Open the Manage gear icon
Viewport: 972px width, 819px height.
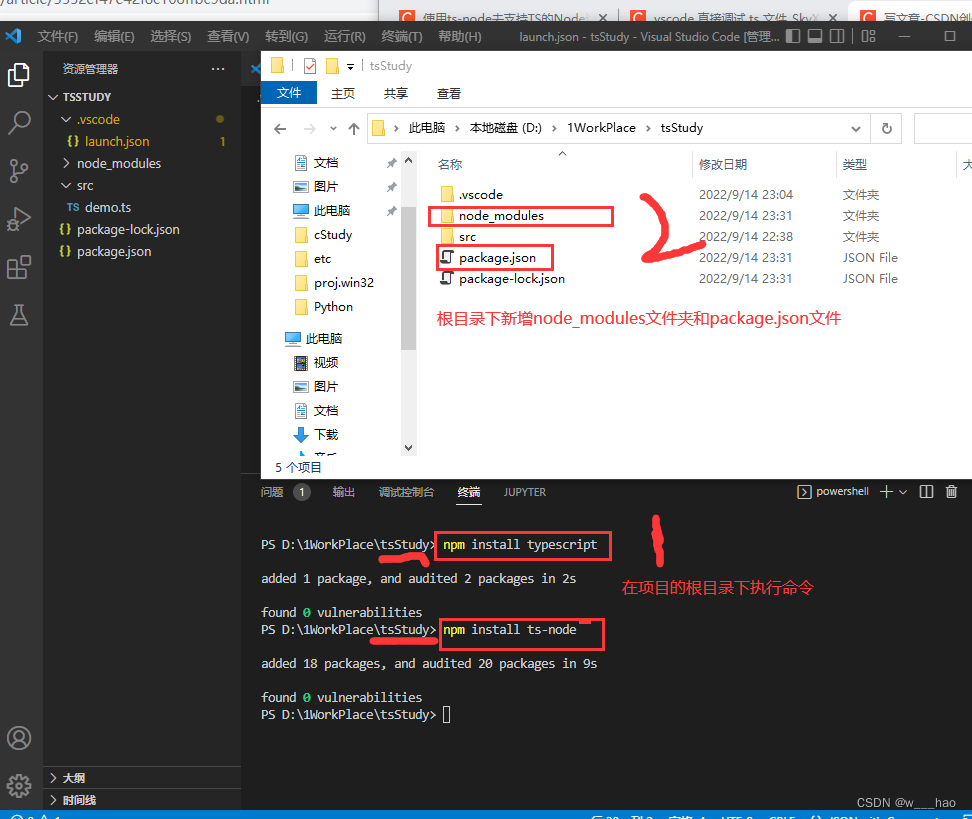click(19, 786)
